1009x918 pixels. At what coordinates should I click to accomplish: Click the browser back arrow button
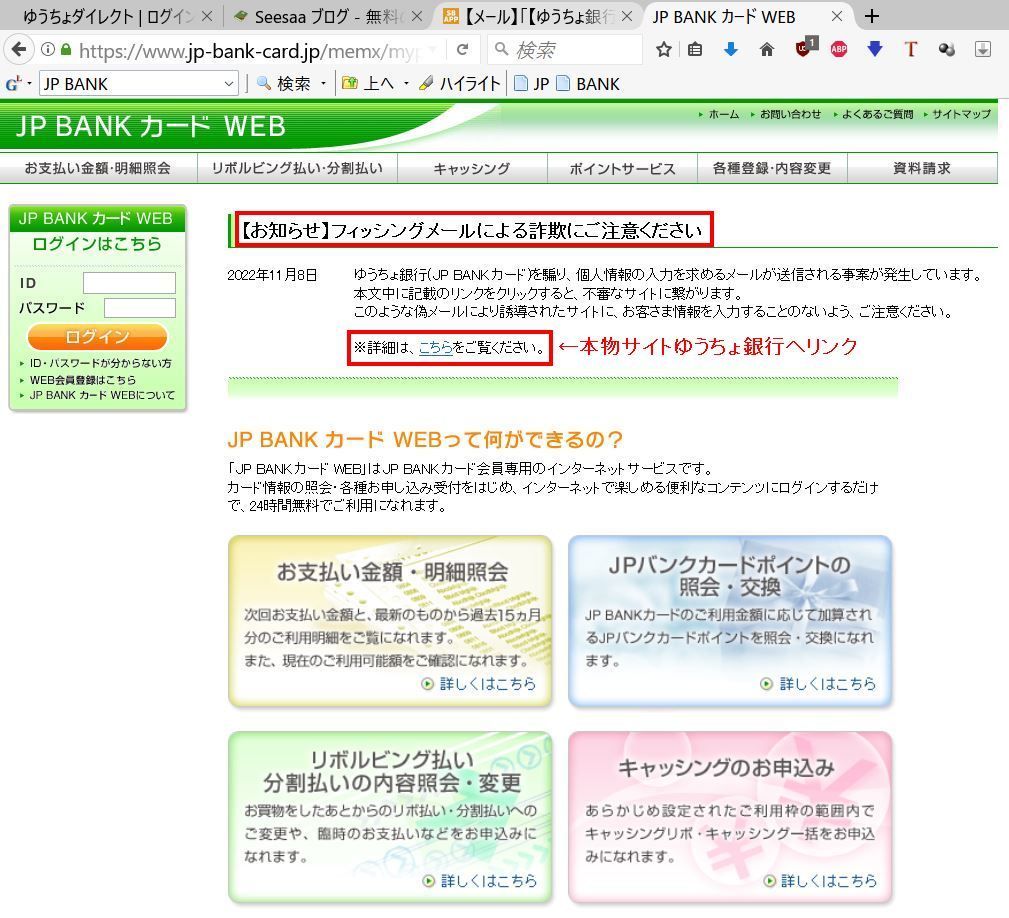tap(19, 50)
